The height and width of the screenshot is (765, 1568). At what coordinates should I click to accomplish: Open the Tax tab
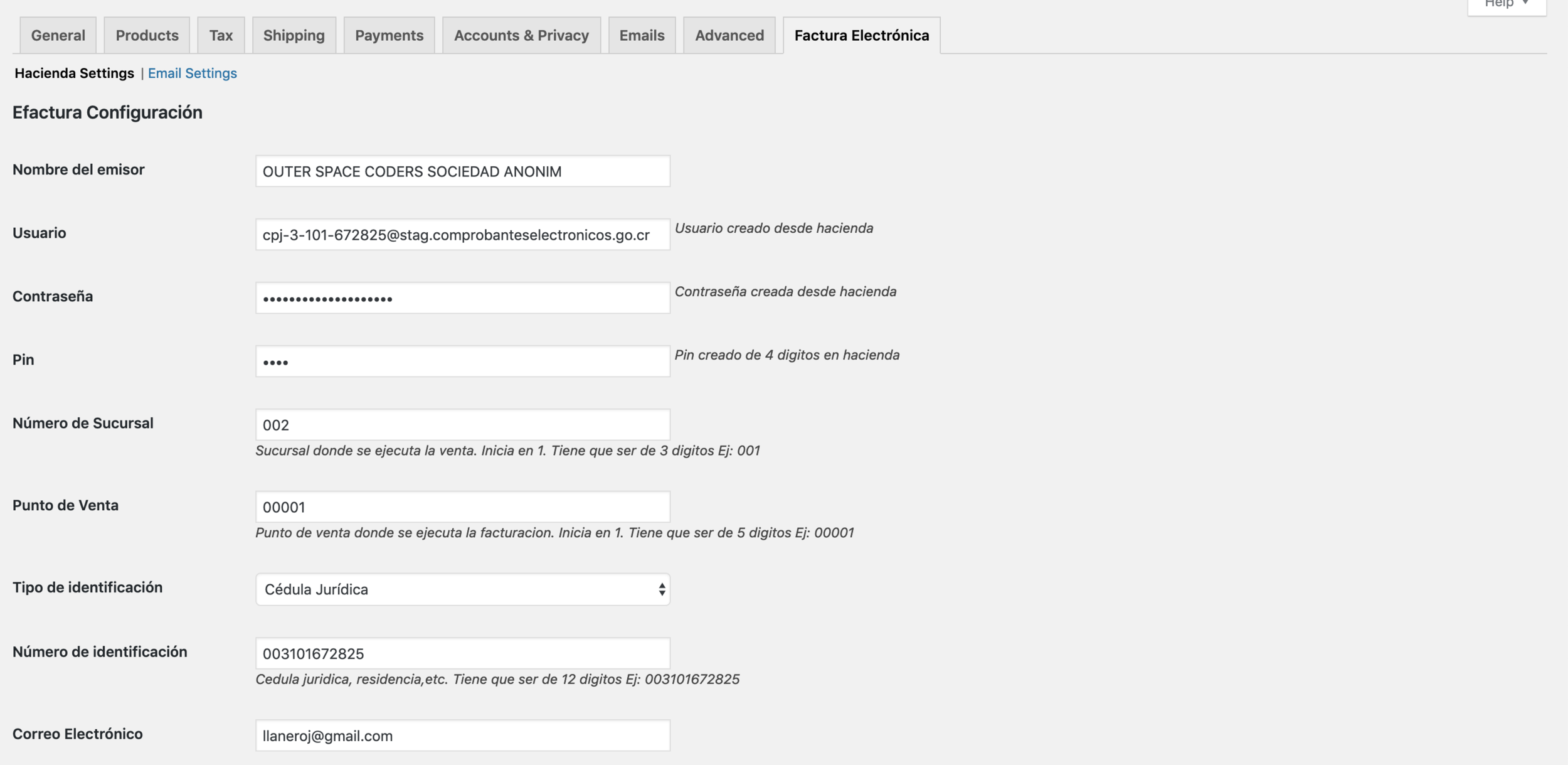click(221, 35)
